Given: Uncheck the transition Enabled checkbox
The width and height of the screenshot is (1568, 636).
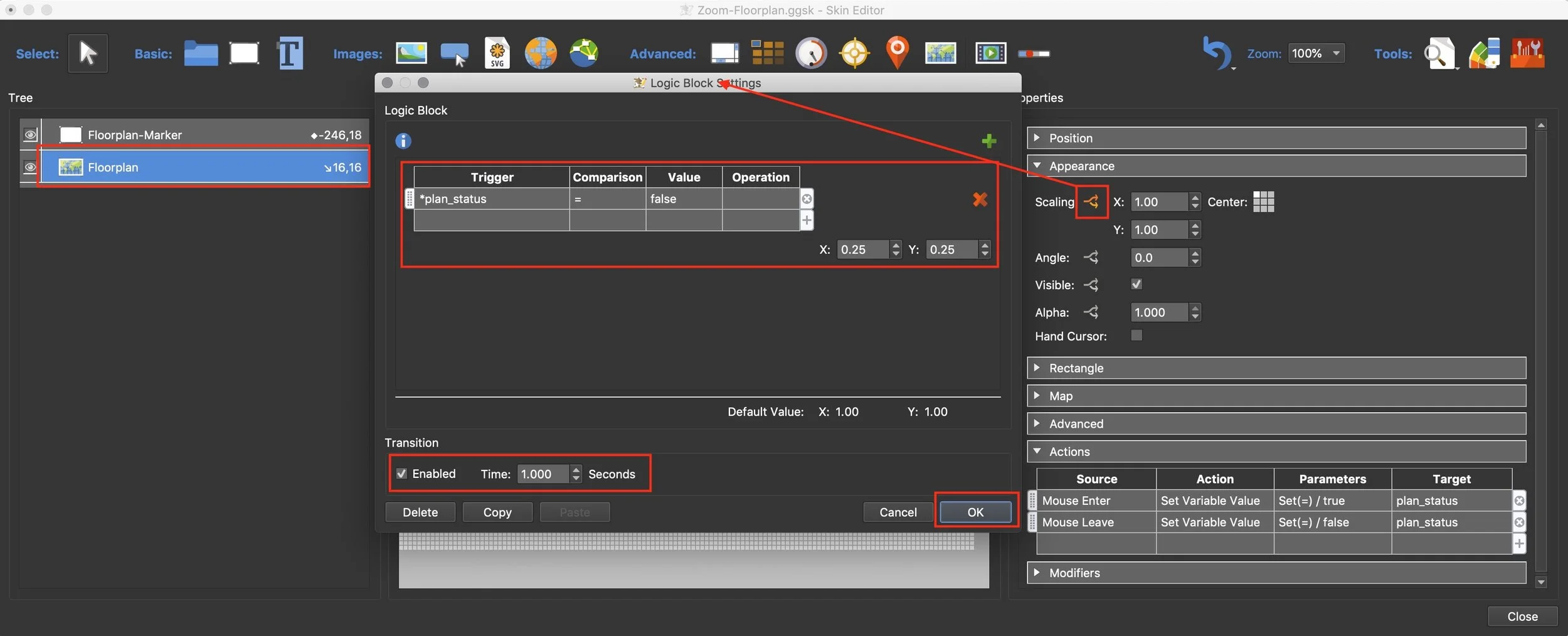Looking at the screenshot, I should pos(402,474).
